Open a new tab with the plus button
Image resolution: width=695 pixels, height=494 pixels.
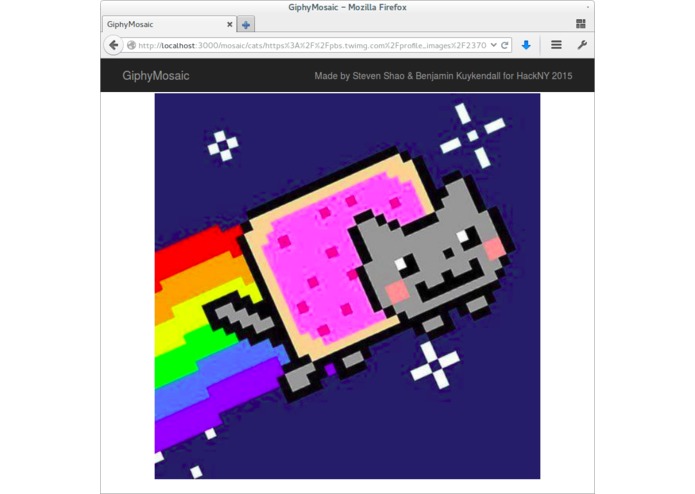pyautogui.click(x=246, y=25)
